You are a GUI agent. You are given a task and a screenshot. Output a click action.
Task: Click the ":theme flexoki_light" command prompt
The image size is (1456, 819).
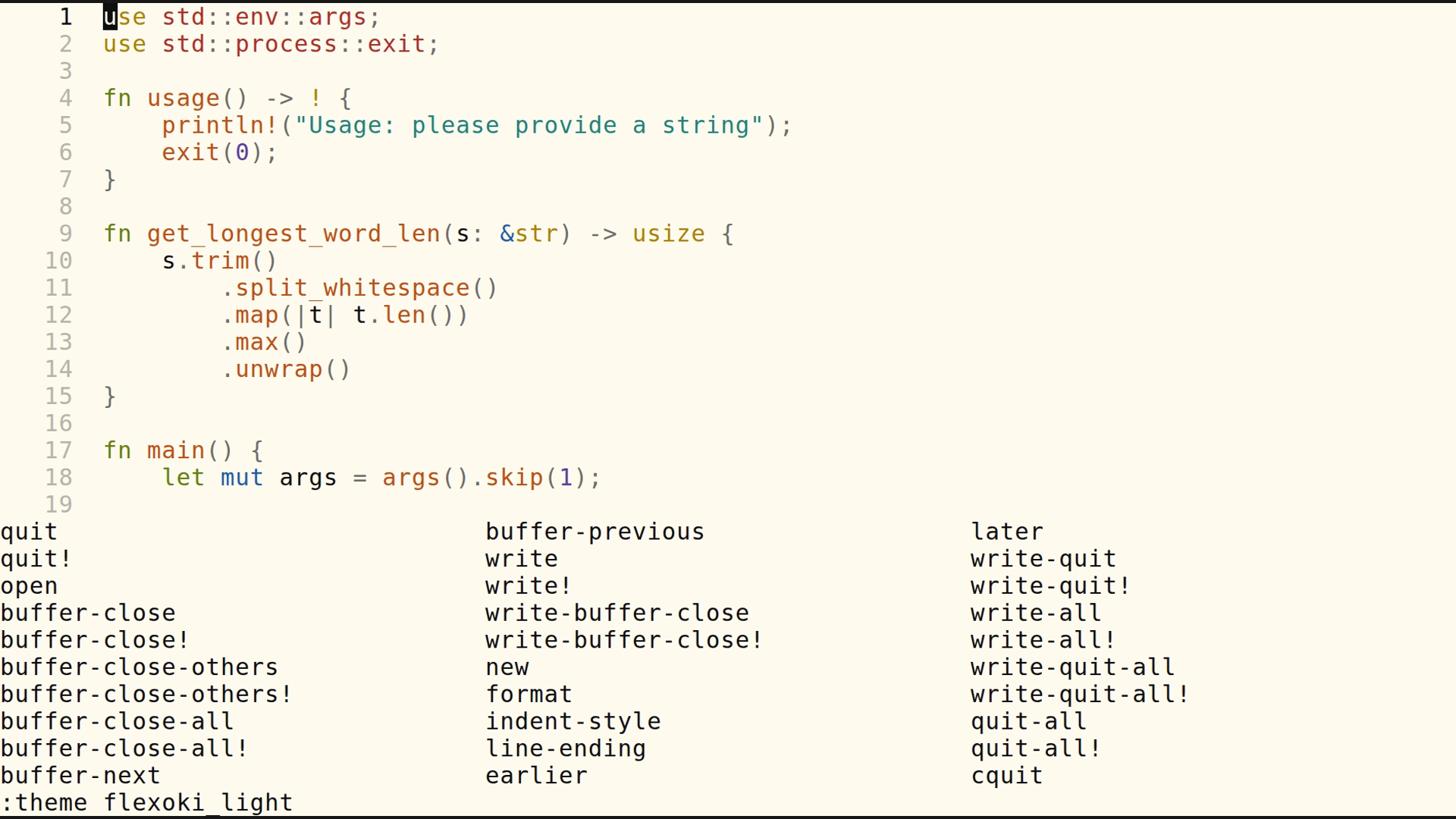[146, 802]
